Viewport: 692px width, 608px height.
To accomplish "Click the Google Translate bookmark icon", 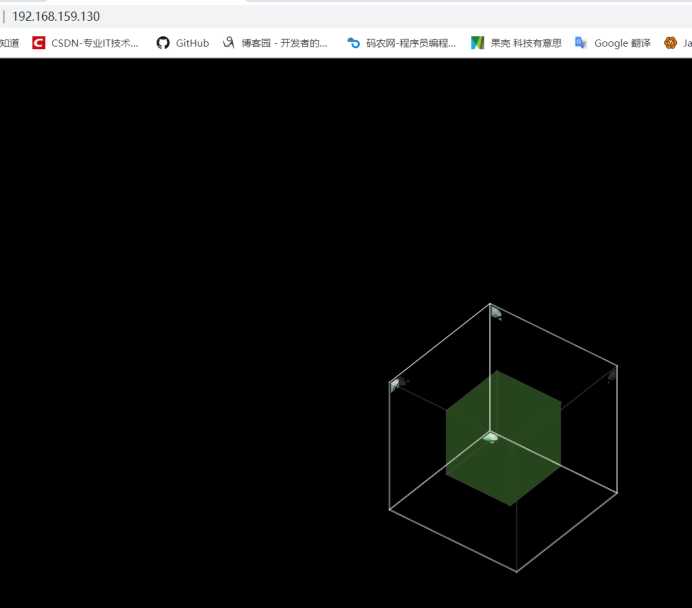I will coord(581,43).
